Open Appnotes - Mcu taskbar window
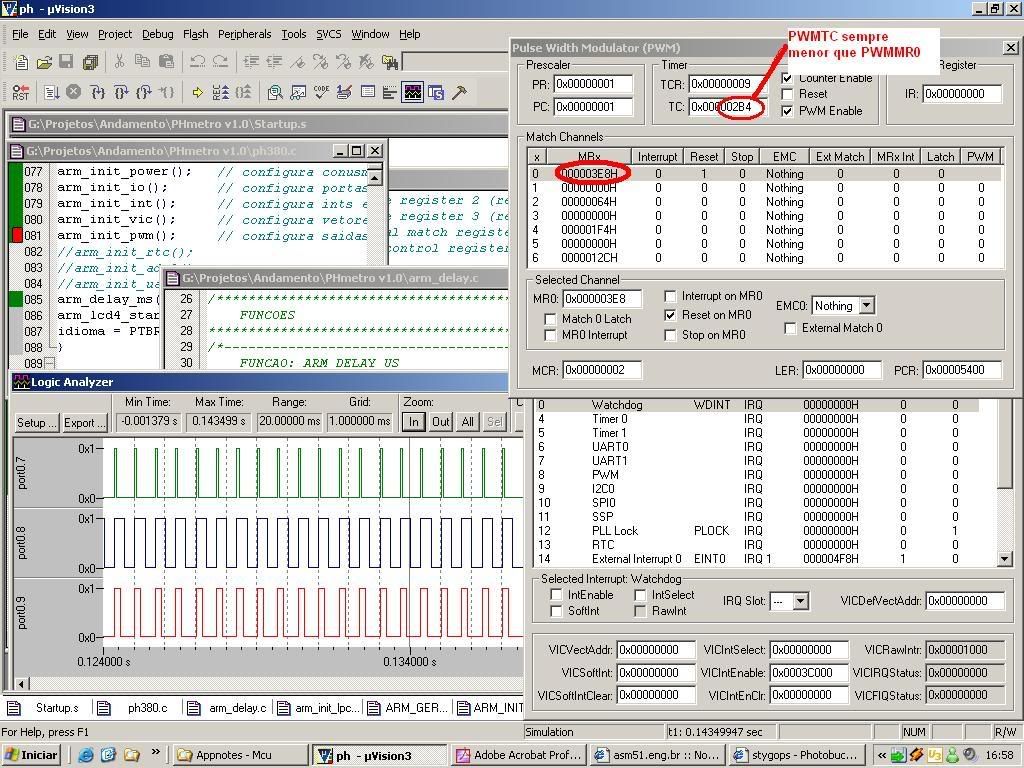Viewport: 1024px width, 768px height. click(240, 755)
